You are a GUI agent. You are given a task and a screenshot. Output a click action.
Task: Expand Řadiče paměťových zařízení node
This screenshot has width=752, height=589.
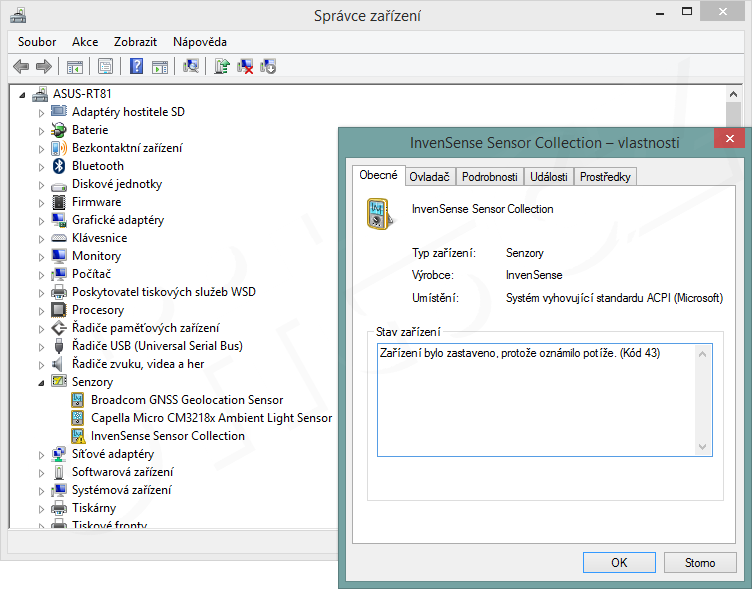point(41,329)
